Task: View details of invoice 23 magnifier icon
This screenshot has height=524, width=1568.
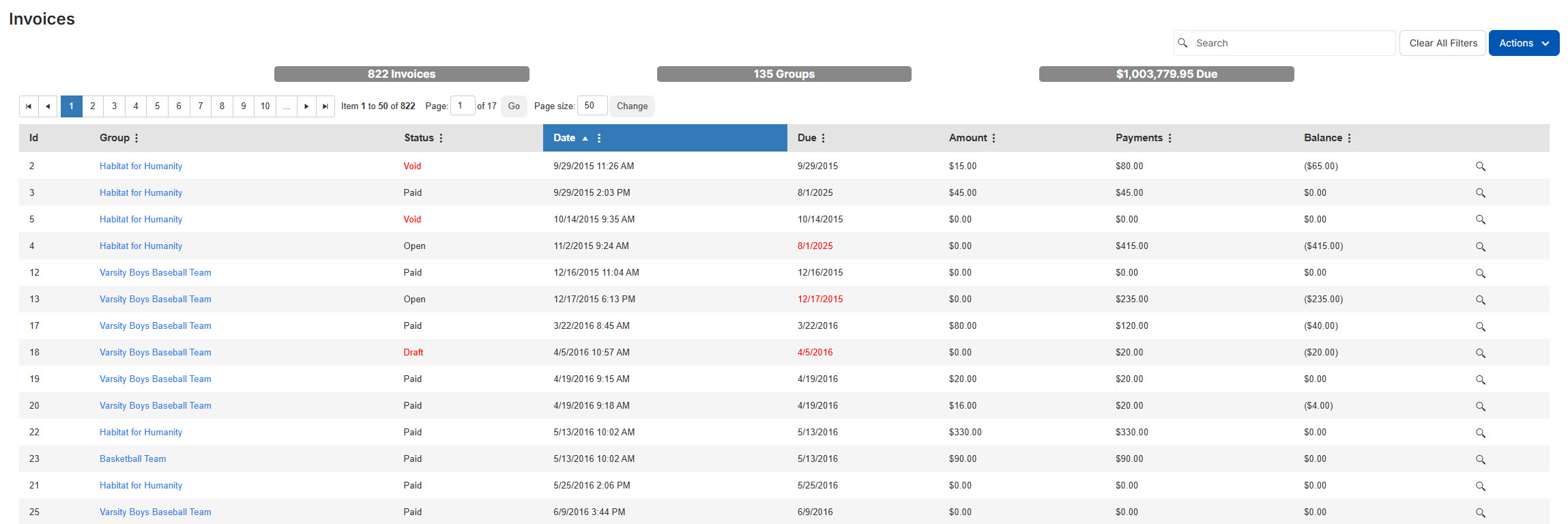Action: [1481, 459]
